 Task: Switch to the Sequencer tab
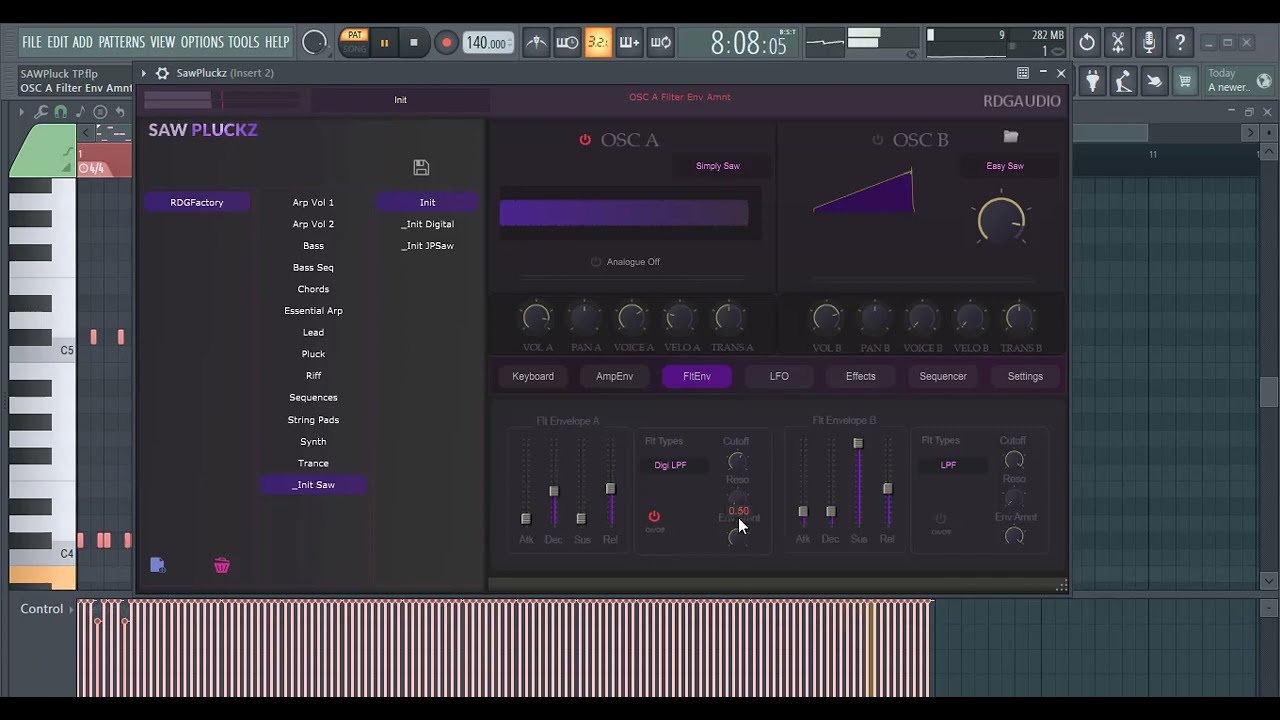pyautogui.click(x=943, y=376)
